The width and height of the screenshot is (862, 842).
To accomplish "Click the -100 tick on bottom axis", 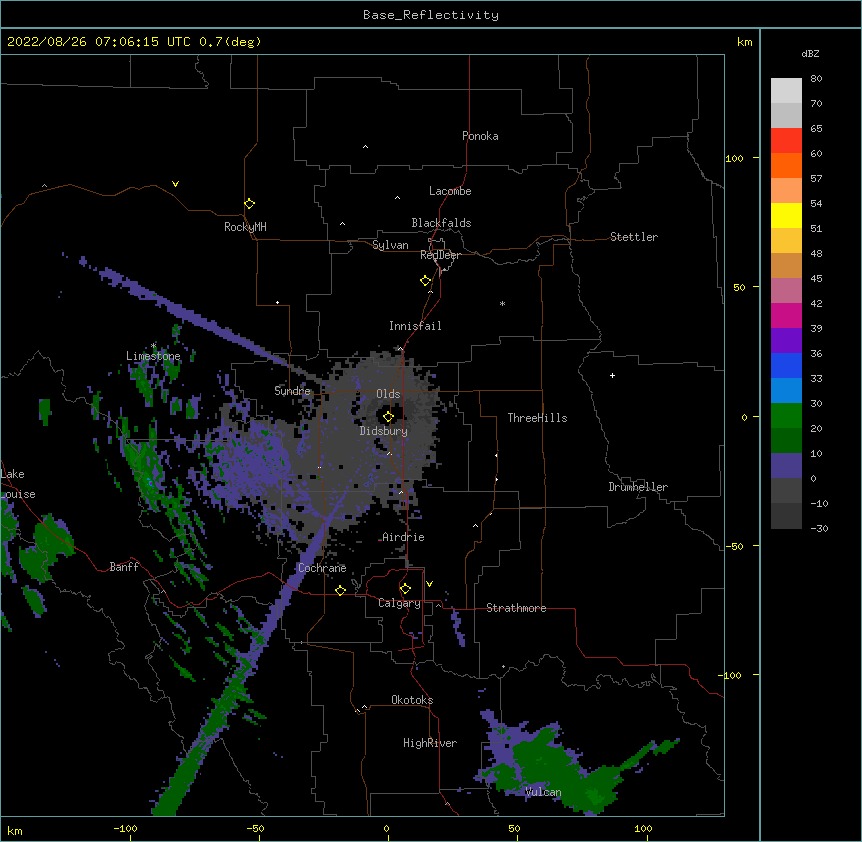I will pos(125,828).
